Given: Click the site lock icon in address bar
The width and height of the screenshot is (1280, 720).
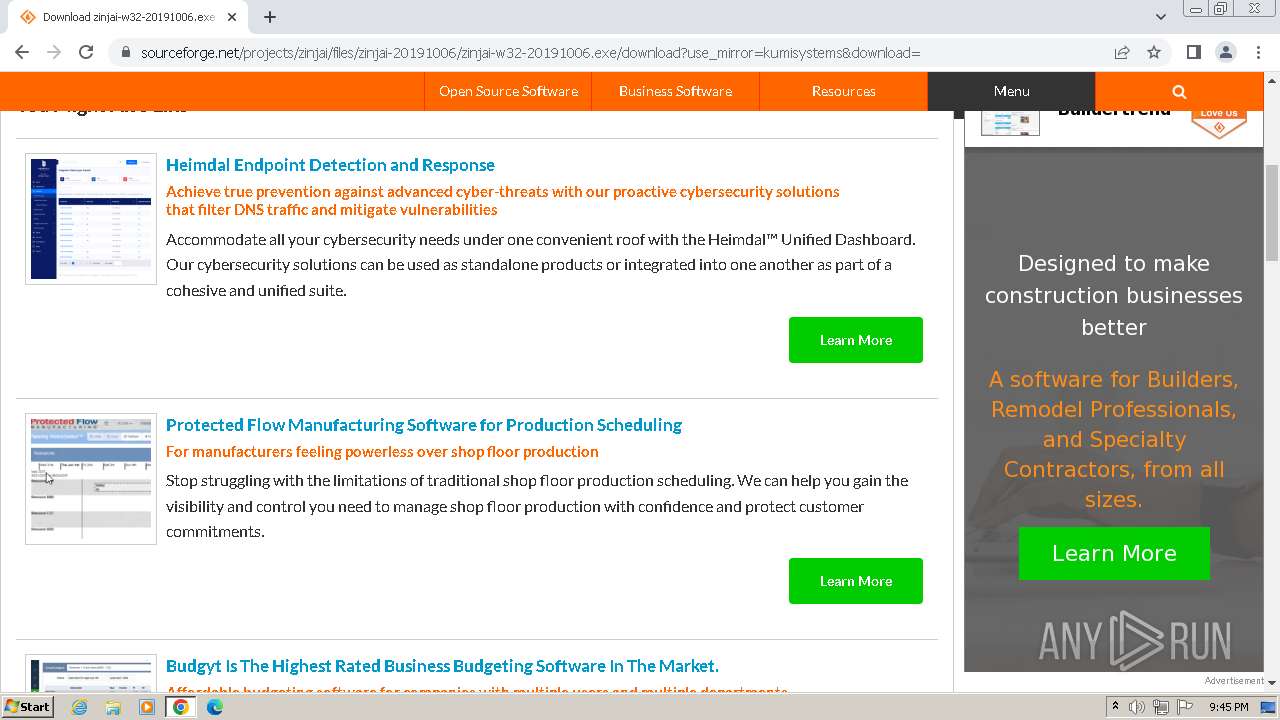Looking at the screenshot, I should coord(125,52).
